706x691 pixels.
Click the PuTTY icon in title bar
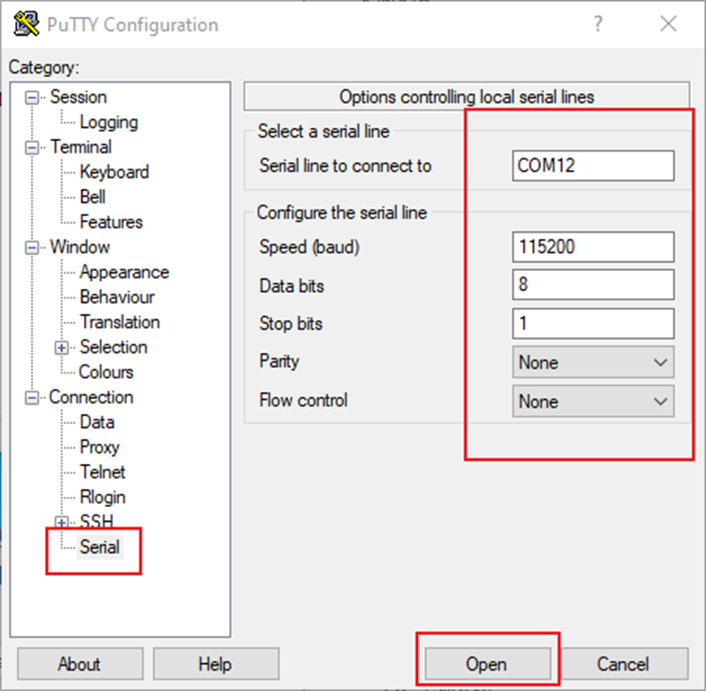(24, 25)
